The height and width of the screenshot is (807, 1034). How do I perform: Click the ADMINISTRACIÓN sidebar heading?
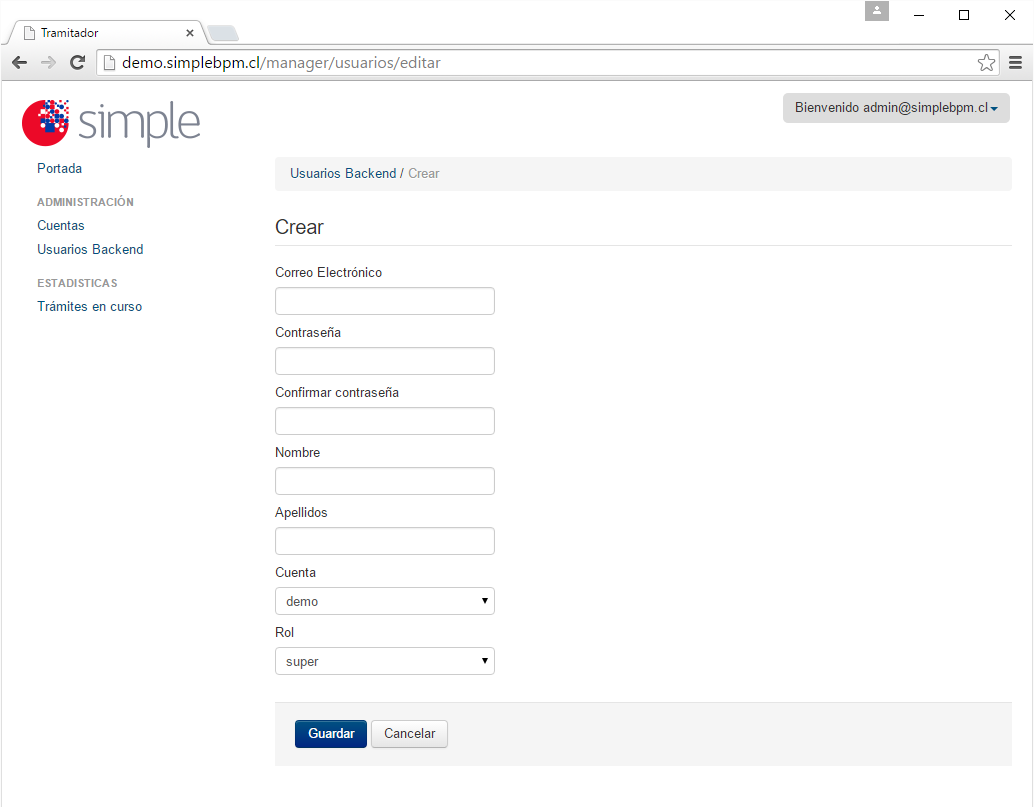pos(85,202)
